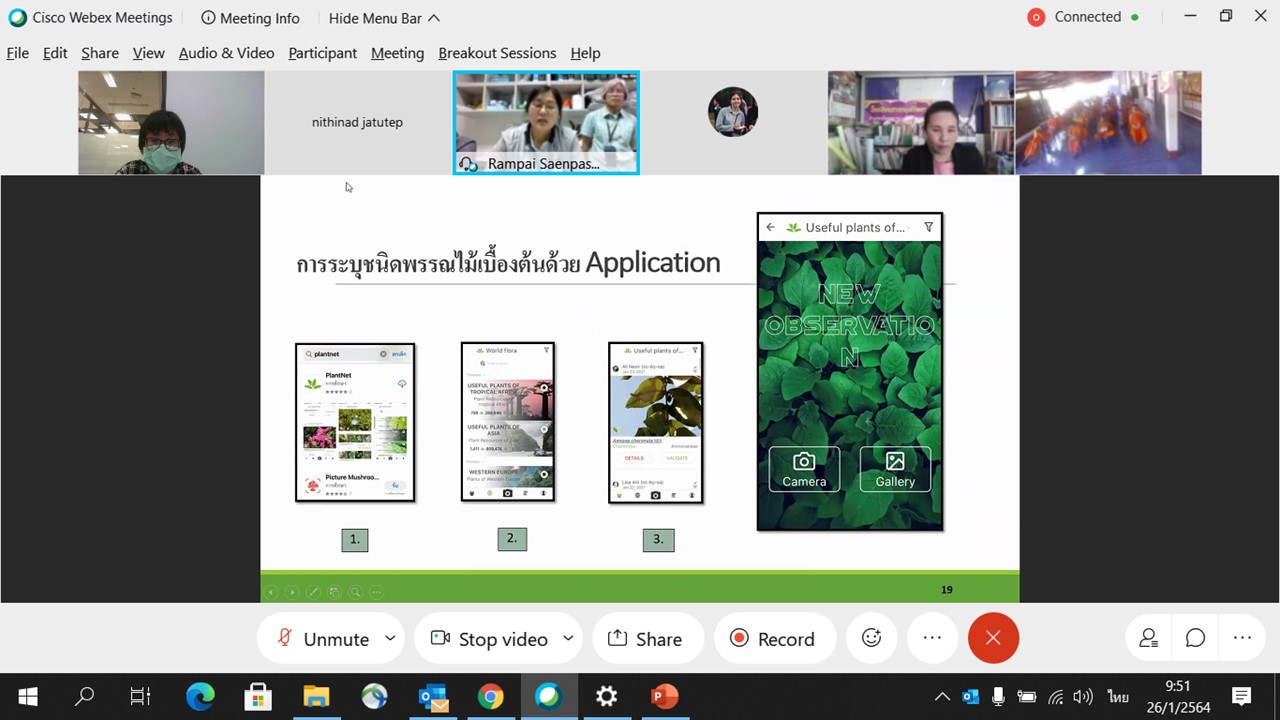Show hidden system tray icons
The width and height of the screenshot is (1280, 720).
[942, 697]
